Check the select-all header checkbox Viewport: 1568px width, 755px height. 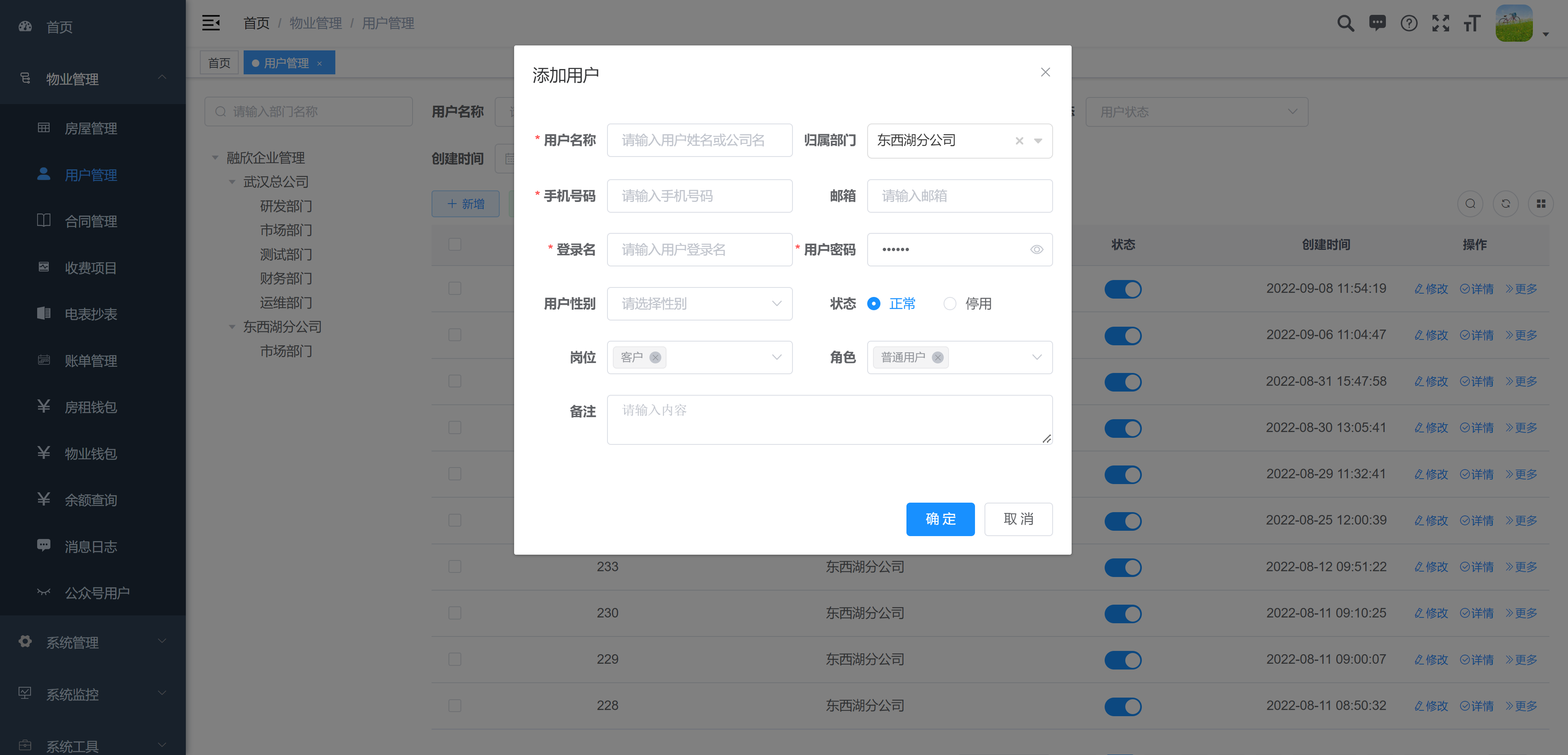(x=455, y=245)
